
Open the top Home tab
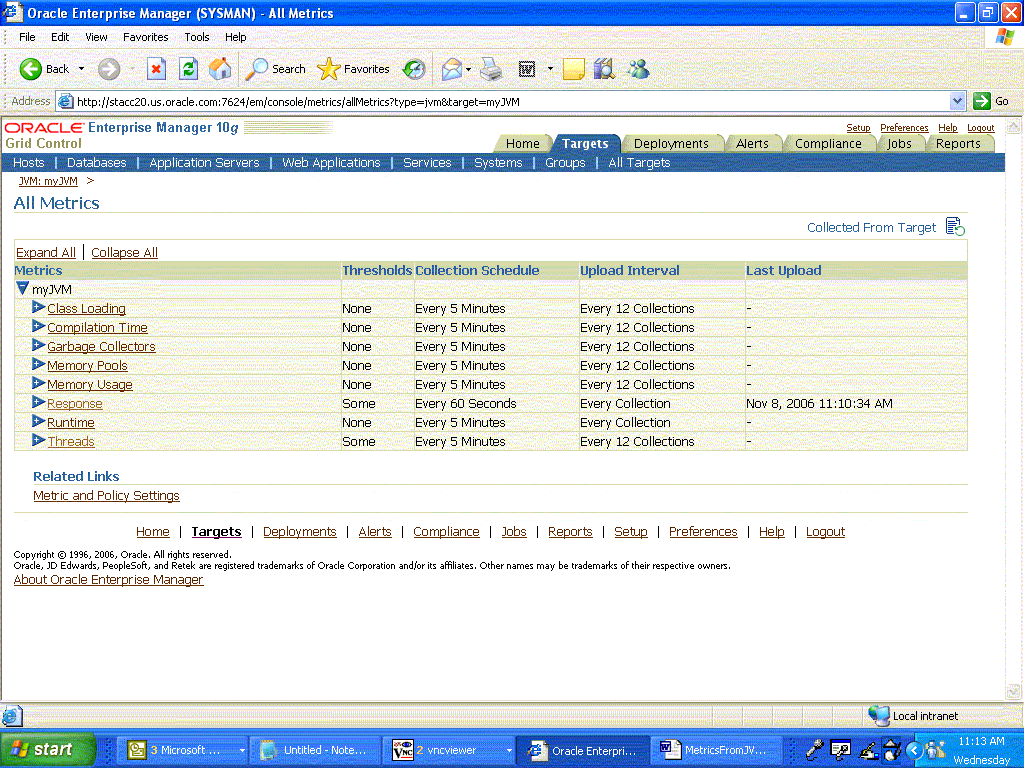click(522, 144)
